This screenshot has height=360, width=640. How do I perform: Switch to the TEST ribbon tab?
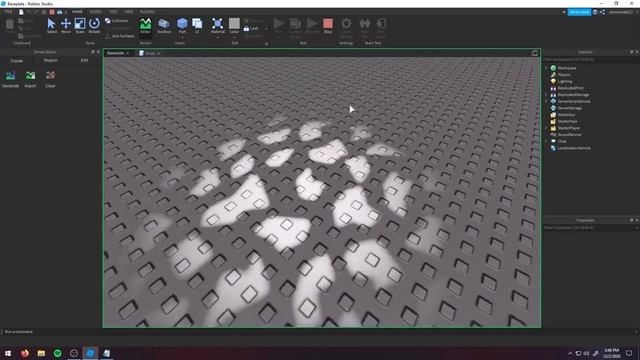pos(113,12)
